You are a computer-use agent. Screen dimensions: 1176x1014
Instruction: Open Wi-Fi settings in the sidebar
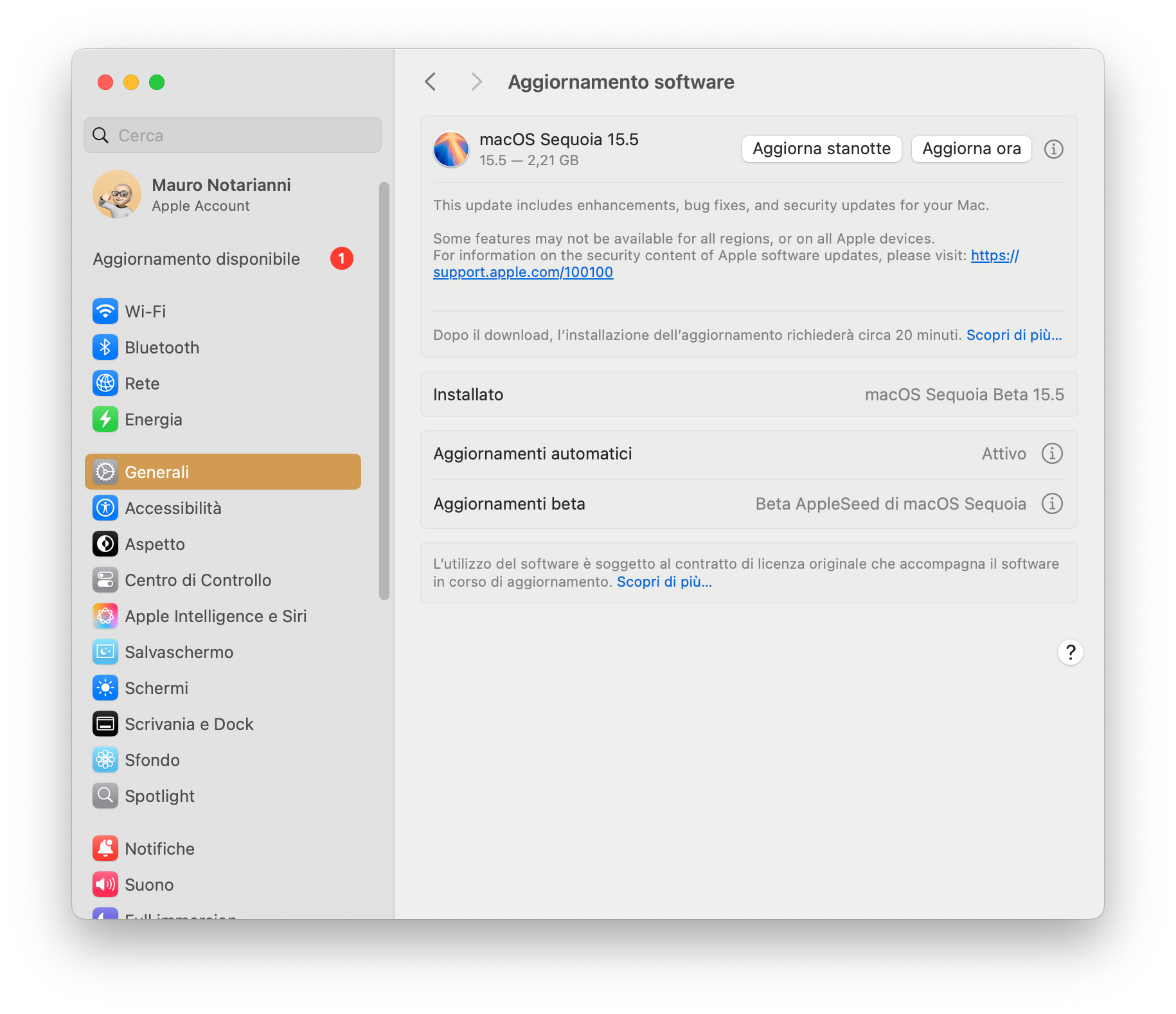coord(222,312)
